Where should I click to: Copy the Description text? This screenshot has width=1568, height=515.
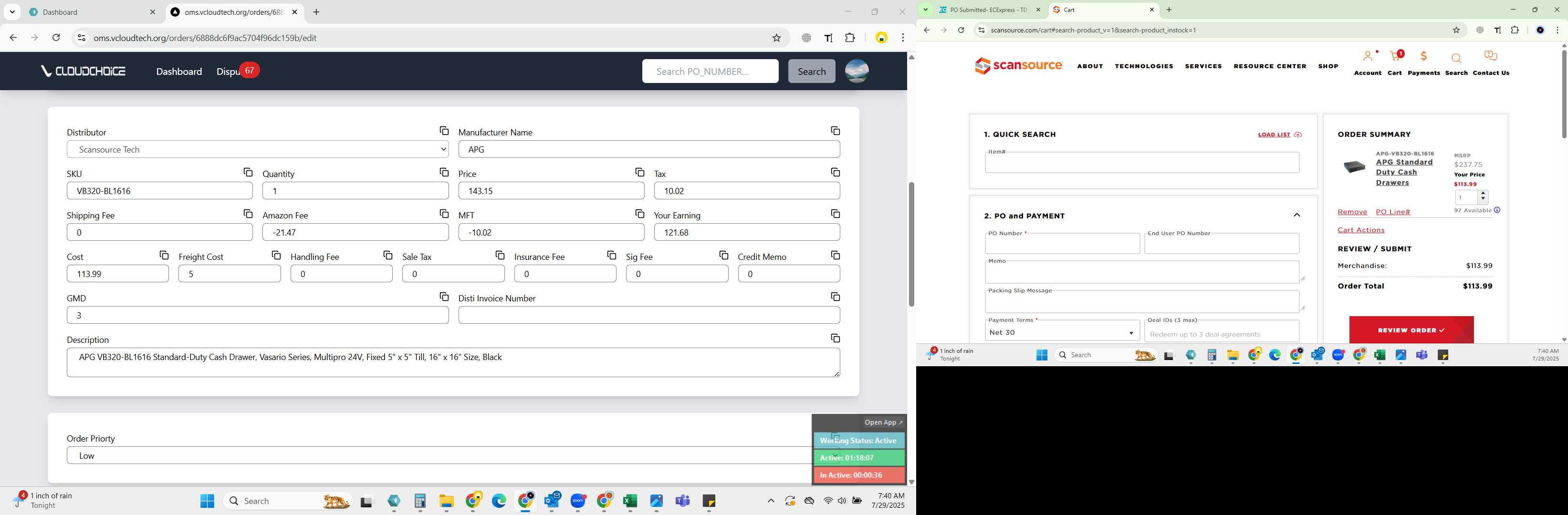coord(835,338)
